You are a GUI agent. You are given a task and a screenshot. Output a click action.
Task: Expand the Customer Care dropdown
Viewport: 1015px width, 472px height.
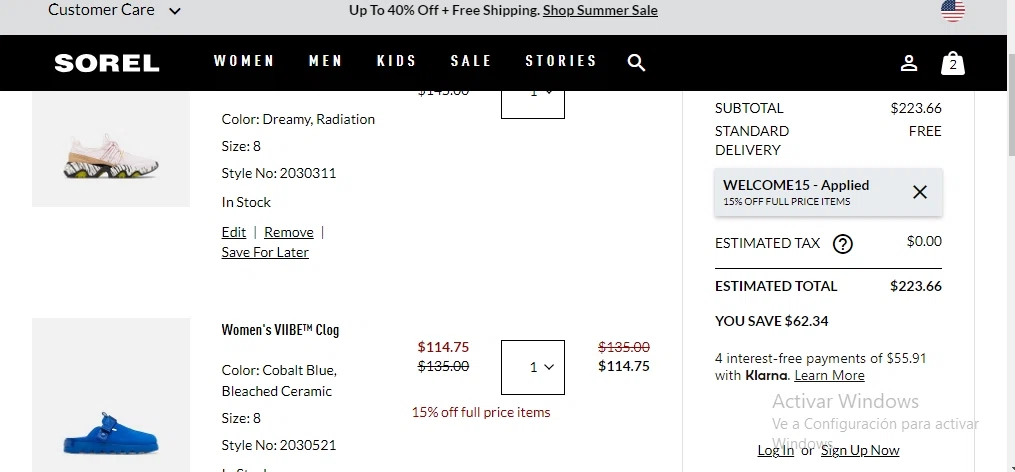(114, 11)
